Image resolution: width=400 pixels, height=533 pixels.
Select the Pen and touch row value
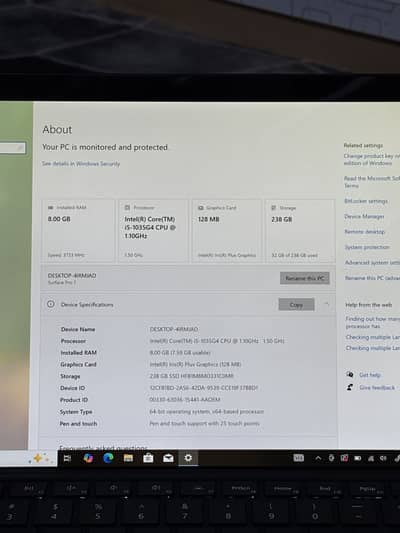(x=204, y=423)
